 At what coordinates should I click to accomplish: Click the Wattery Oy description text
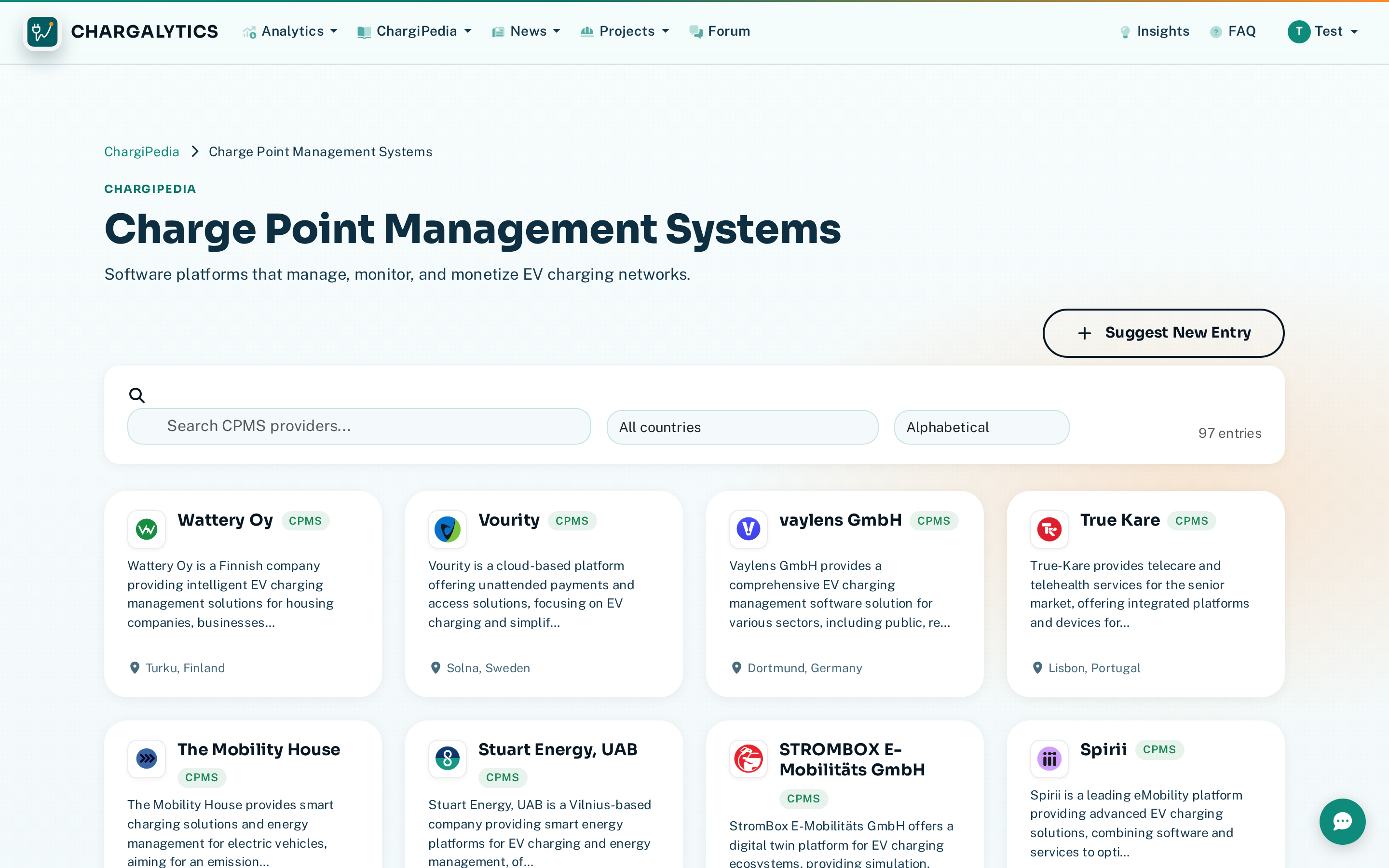[x=231, y=594]
